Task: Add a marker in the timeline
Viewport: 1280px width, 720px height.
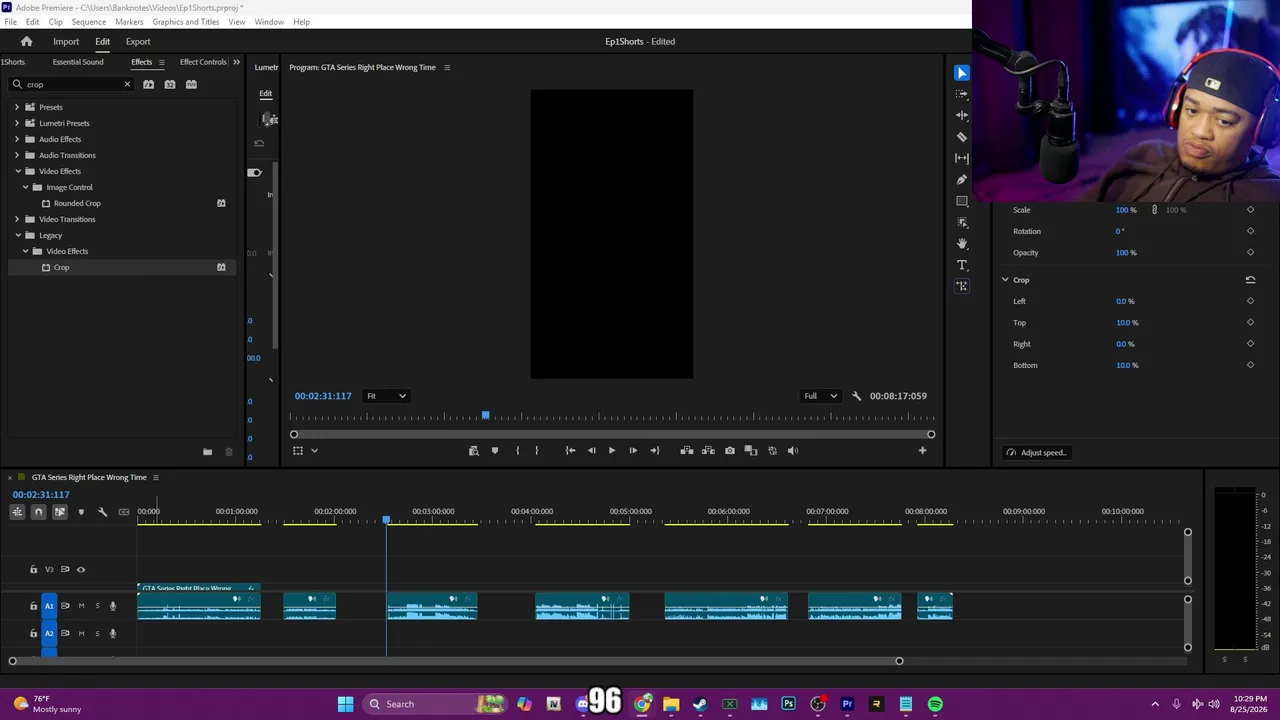Action: (81, 512)
